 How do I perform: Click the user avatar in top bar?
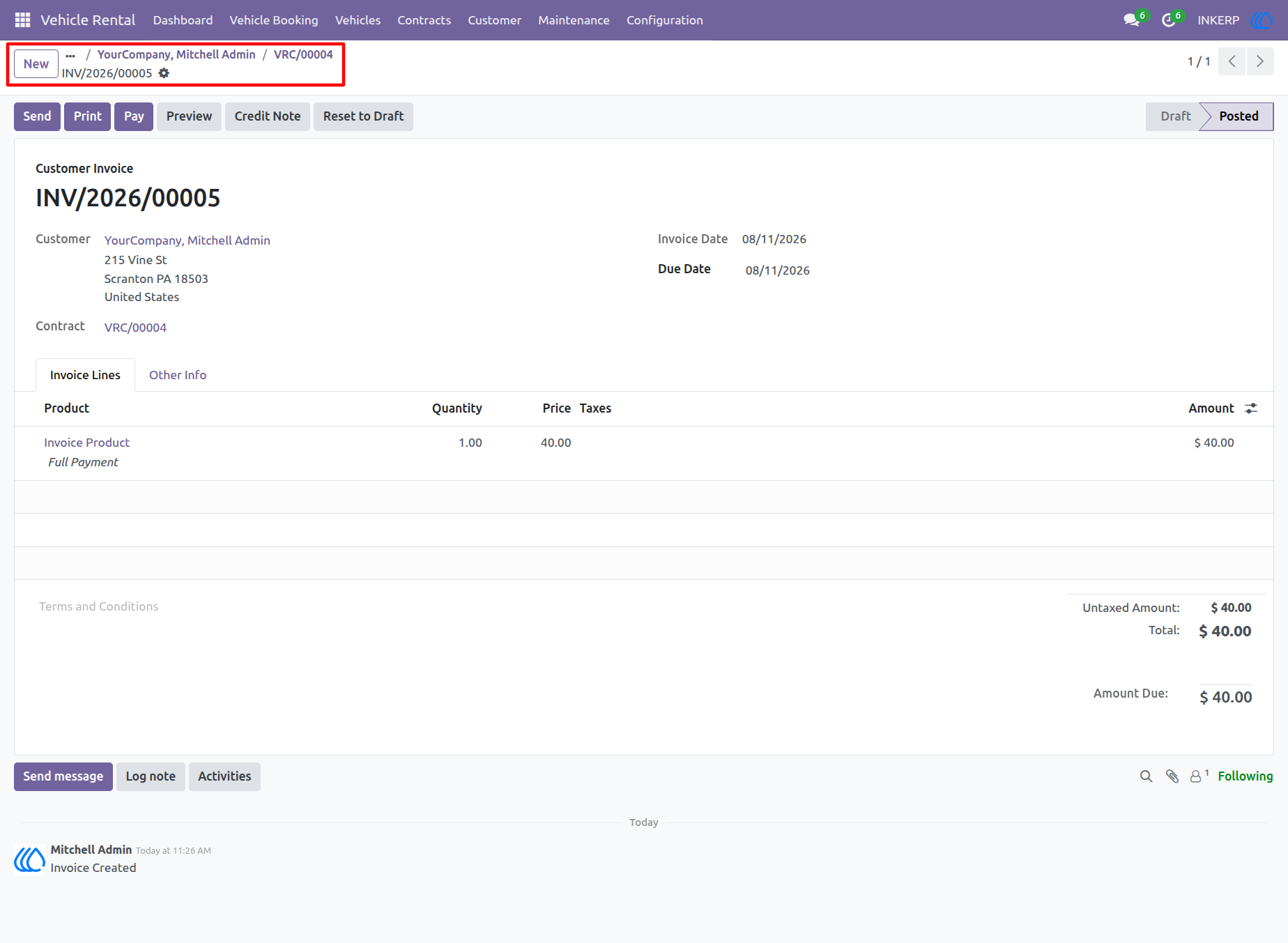click(x=1262, y=20)
